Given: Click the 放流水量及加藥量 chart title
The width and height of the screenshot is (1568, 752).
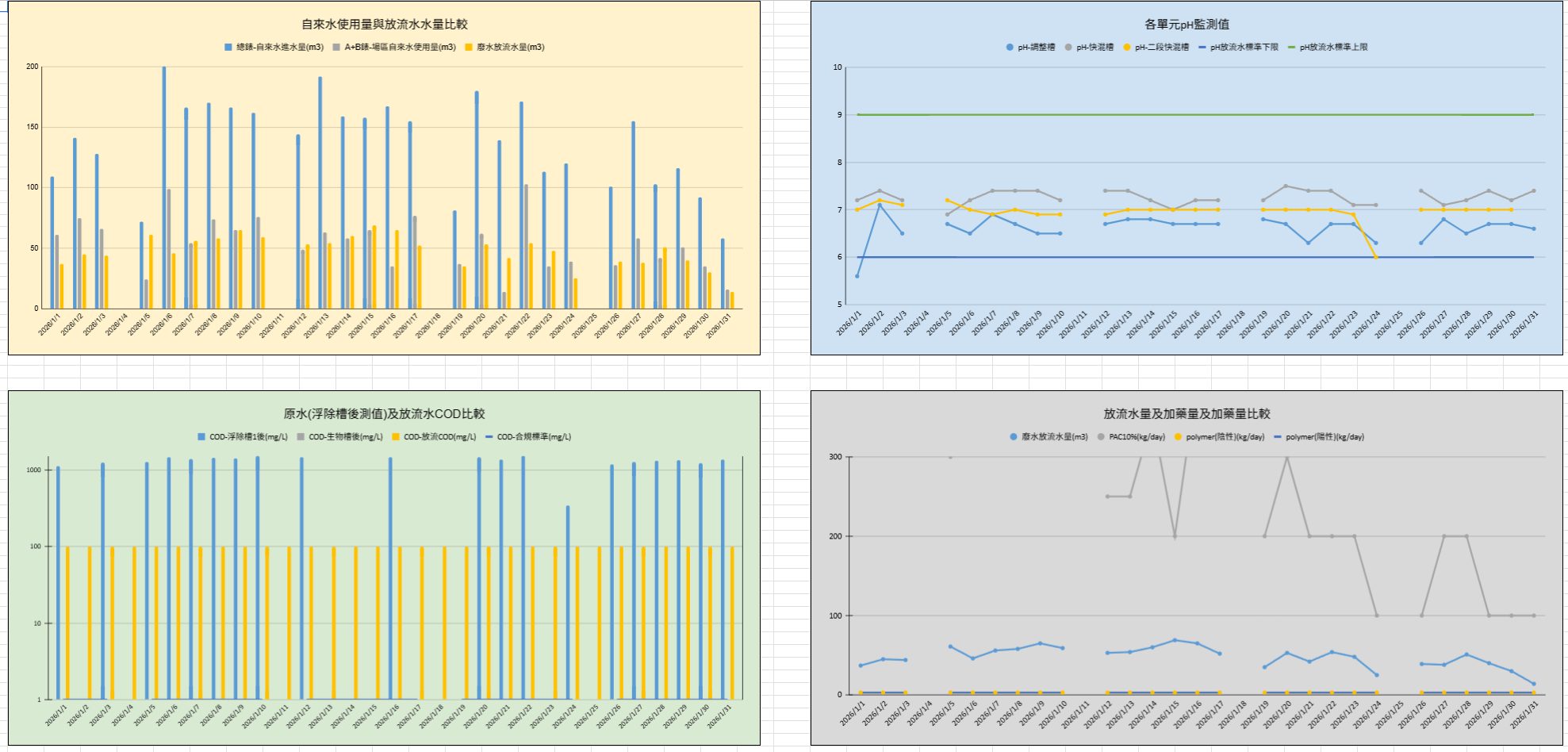Looking at the screenshot, I should pyautogui.click(x=1187, y=414).
